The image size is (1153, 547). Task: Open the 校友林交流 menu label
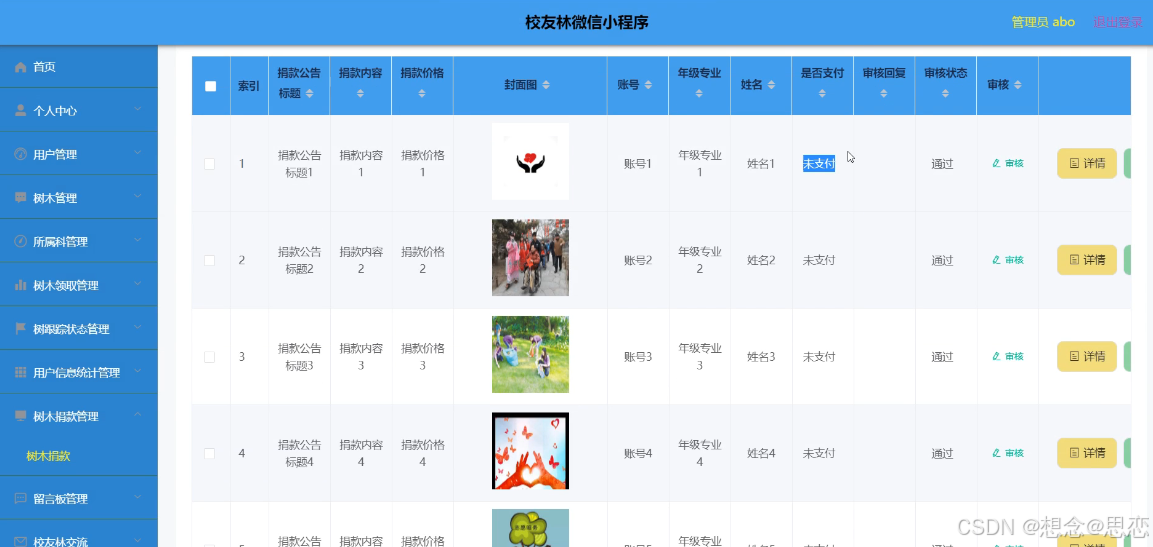point(60,542)
